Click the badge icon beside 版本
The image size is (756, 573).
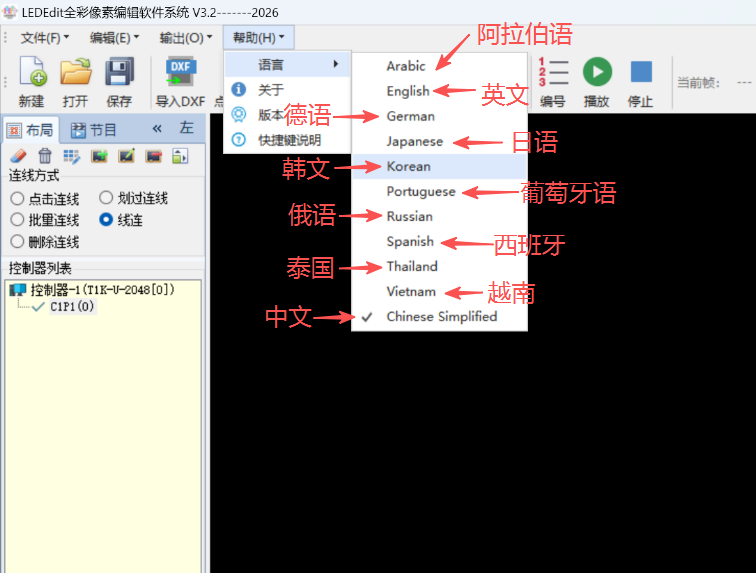tap(239, 114)
